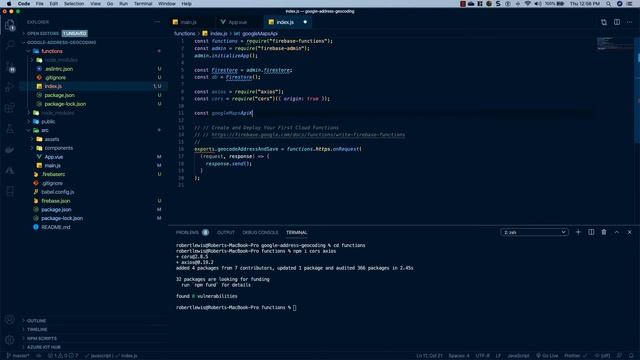Split the terminal panel
640x360 pixels.
click(x=591, y=232)
